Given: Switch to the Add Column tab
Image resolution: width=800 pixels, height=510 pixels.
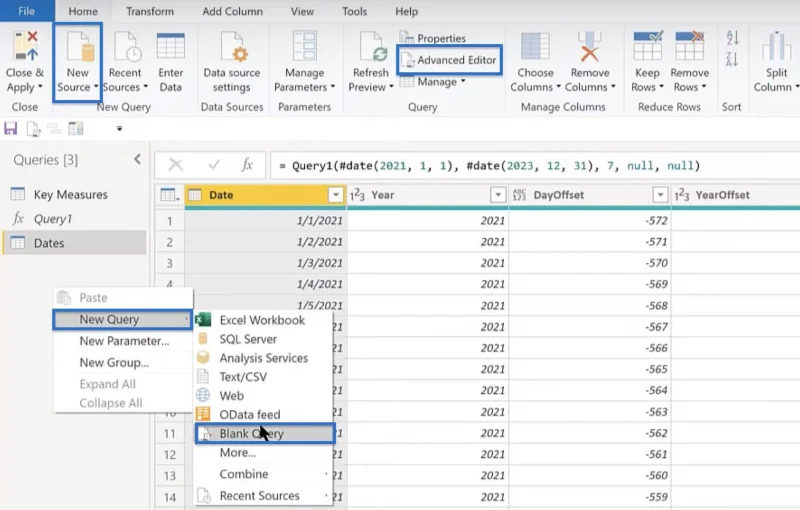Looking at the screenshot, I should coord(232,11).
